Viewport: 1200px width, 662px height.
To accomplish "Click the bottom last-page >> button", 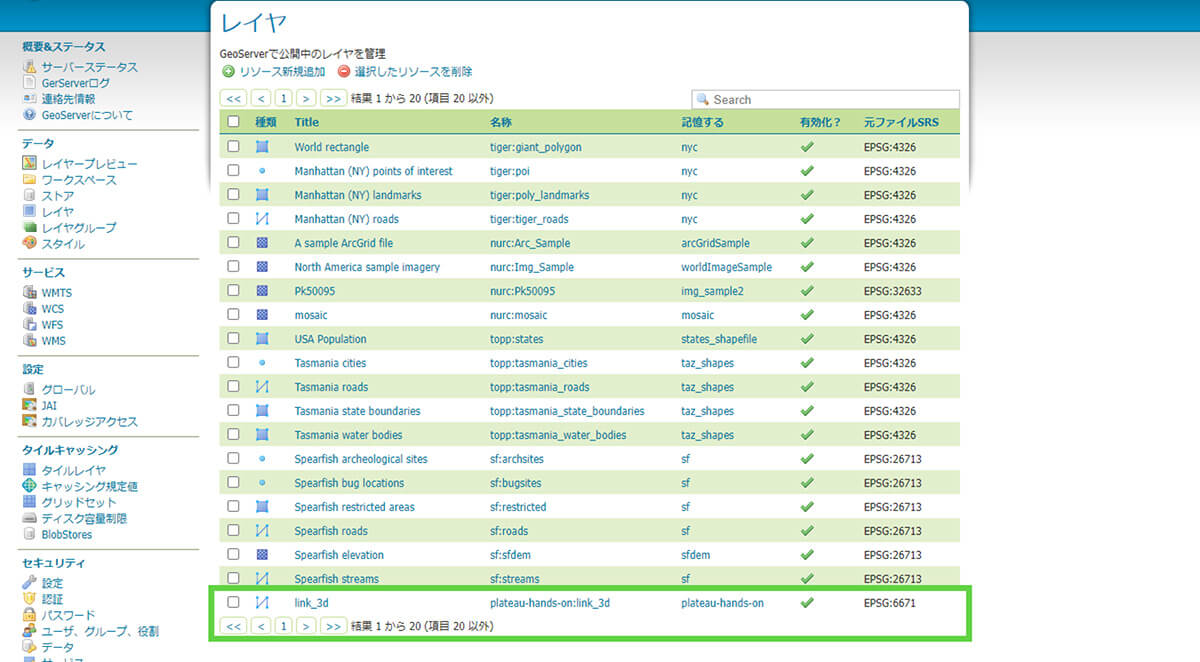I will point(334,626).
